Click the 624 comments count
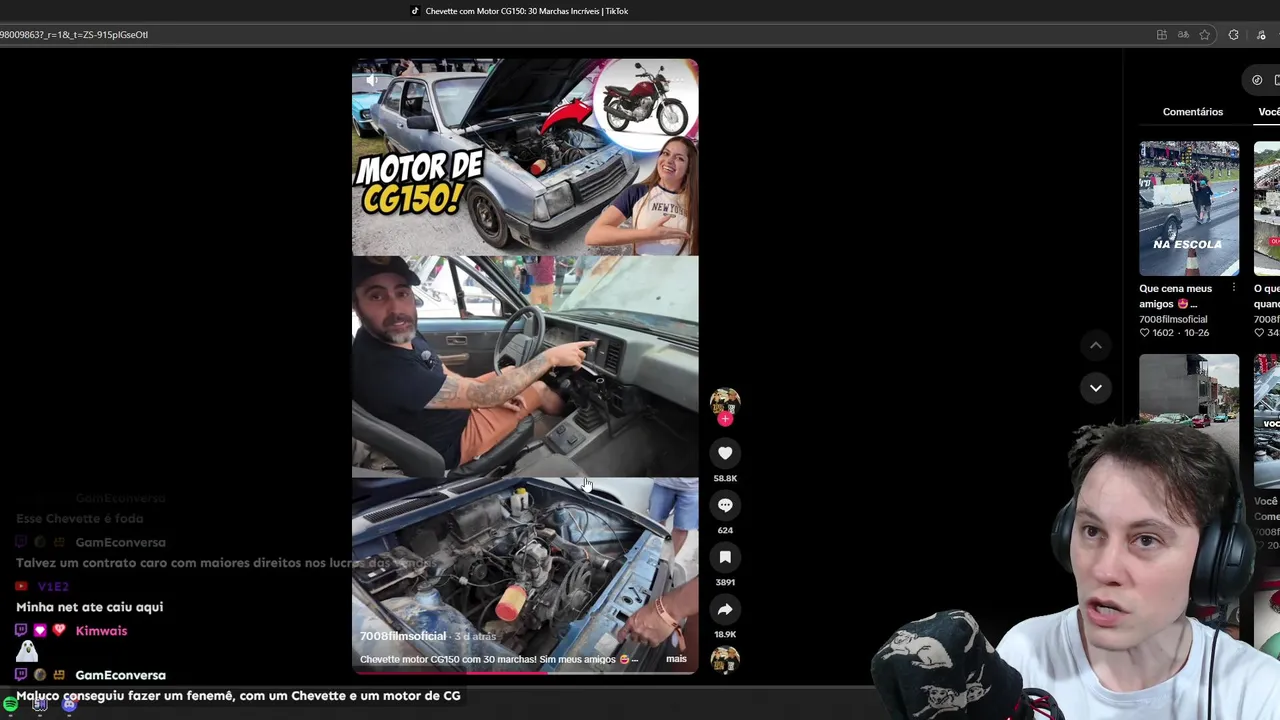The width and height of the screenshot is (1280, 720). 725,530
